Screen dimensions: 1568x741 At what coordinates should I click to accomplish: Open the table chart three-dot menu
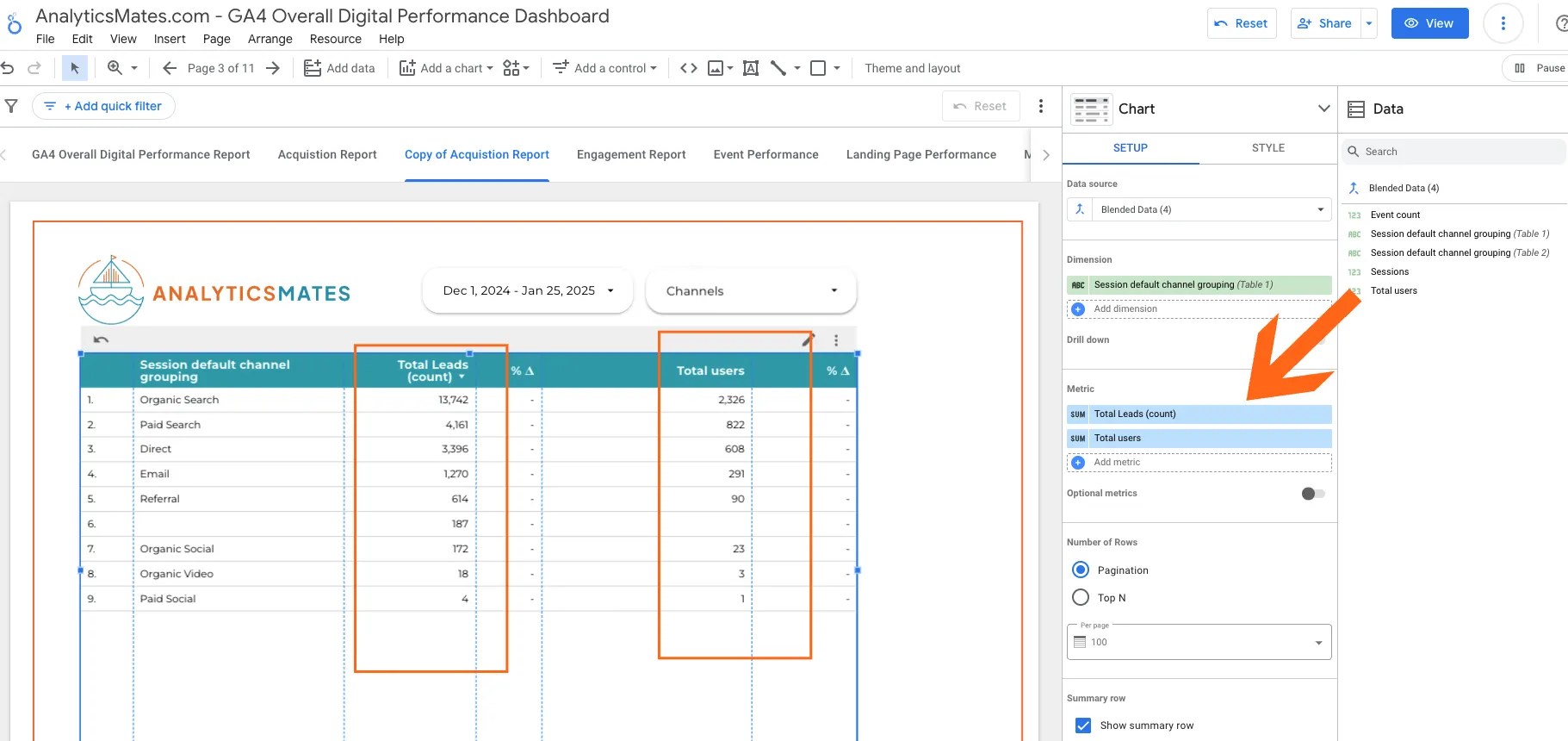click(836, 340)
